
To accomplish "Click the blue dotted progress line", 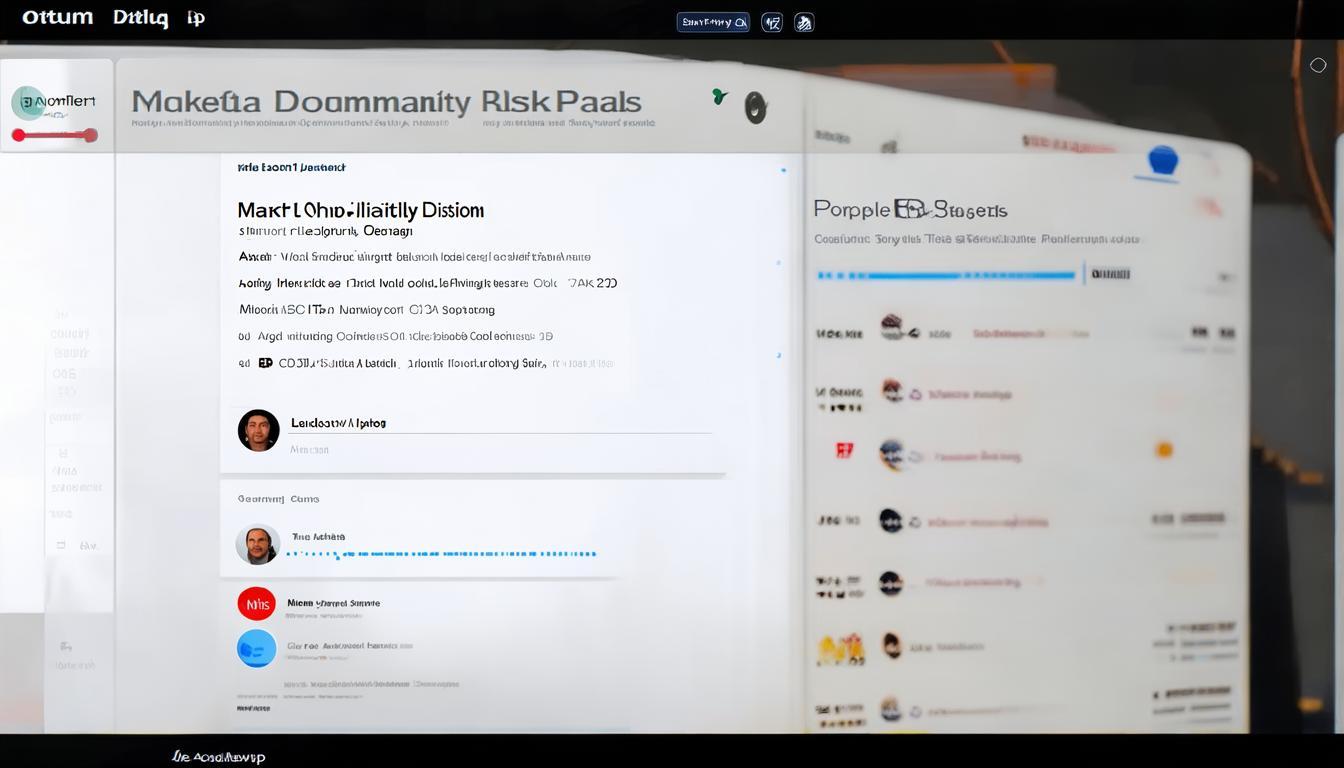I will point(441,553).
